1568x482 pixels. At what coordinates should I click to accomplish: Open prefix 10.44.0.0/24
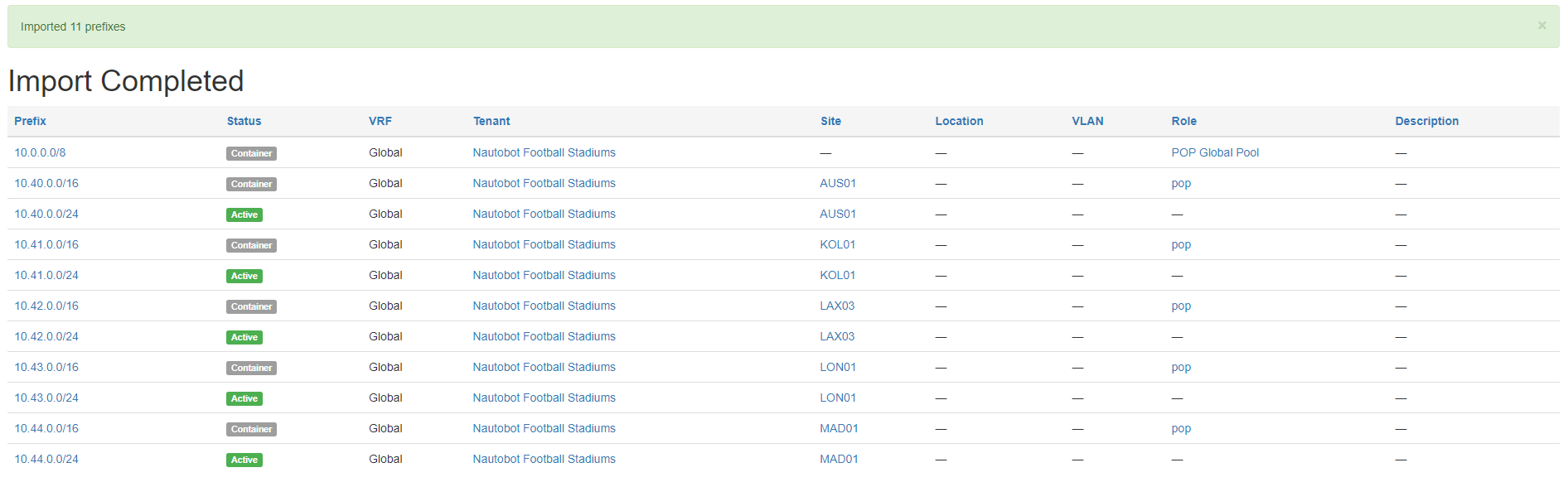tap(46, 459)
